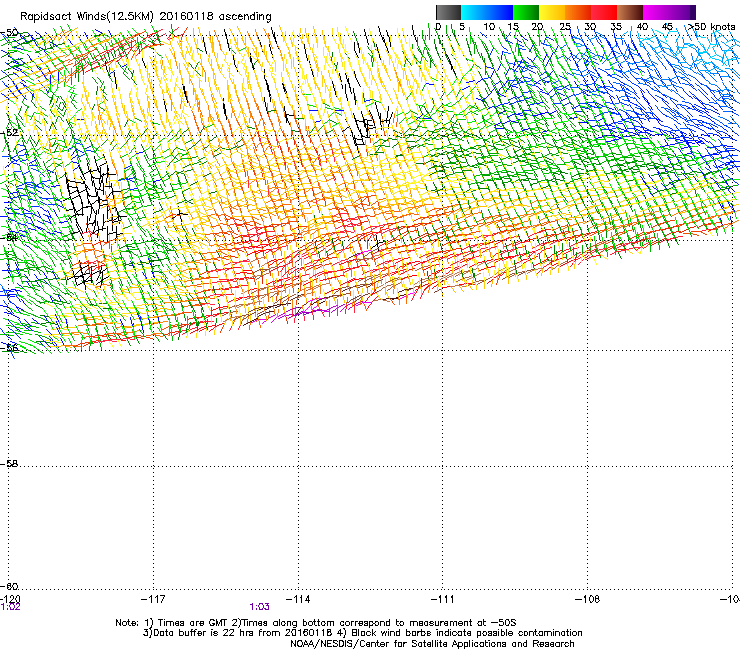
Task: Click the brown 35-40 knots legend segment
Action: tap(630, 12)
